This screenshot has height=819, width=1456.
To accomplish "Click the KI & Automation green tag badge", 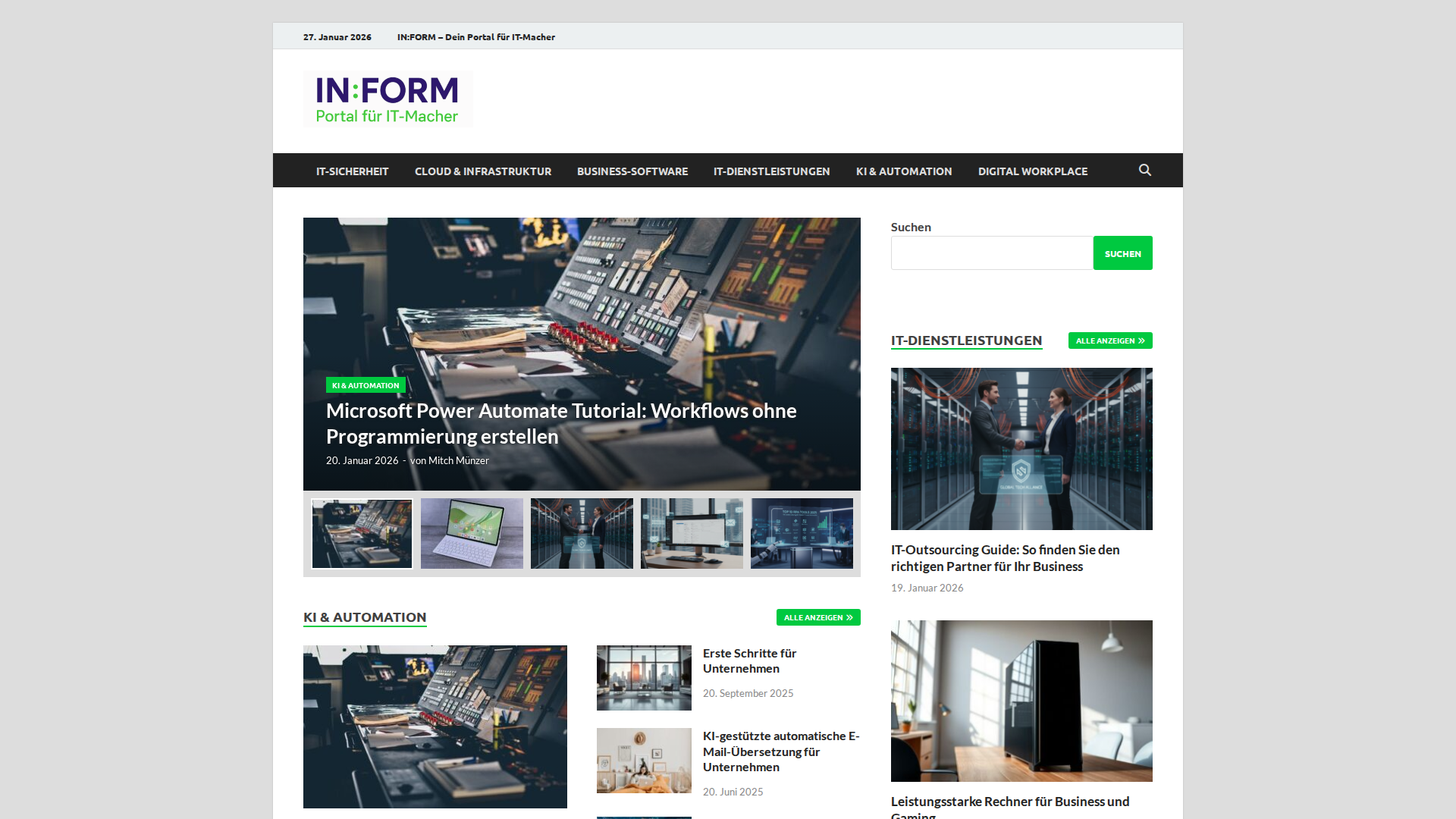I will click(x=366, y=385).
